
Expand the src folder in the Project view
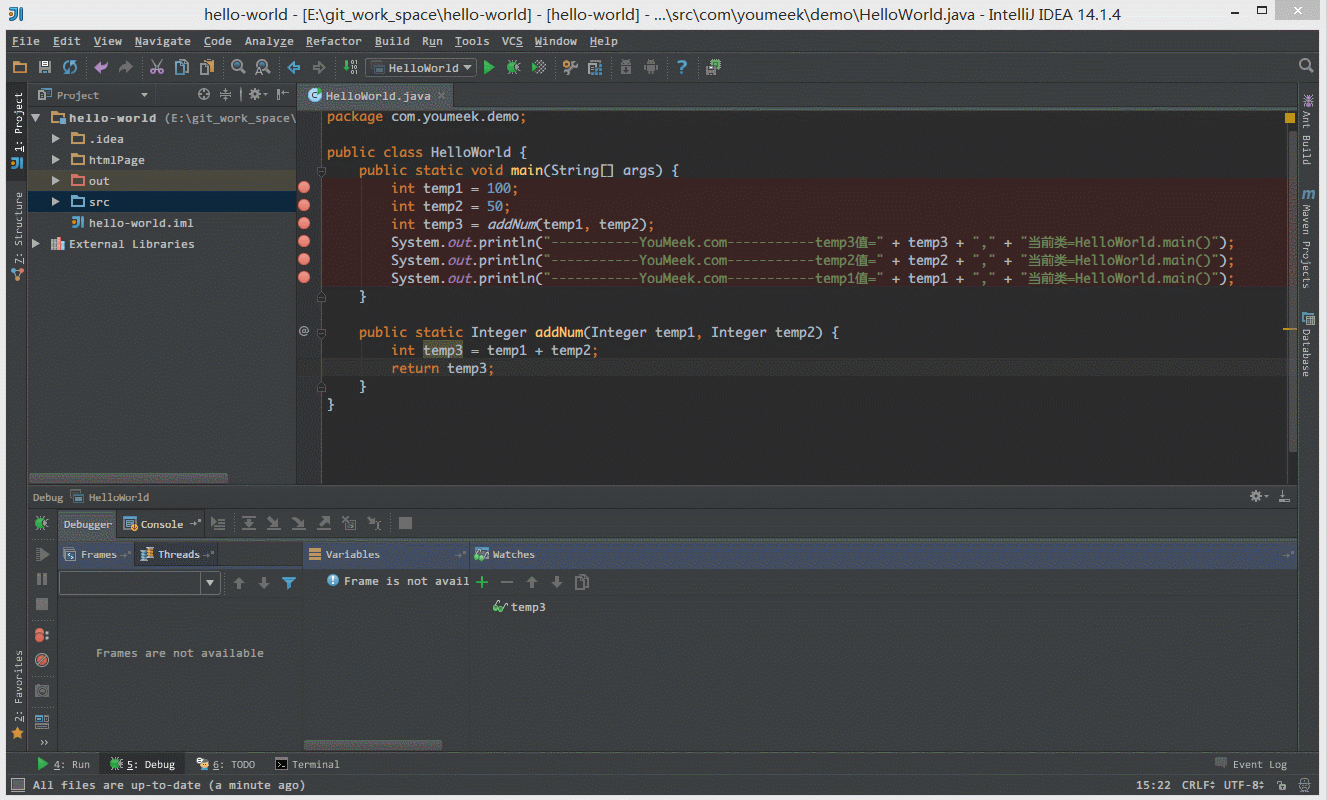coord(56,201)
